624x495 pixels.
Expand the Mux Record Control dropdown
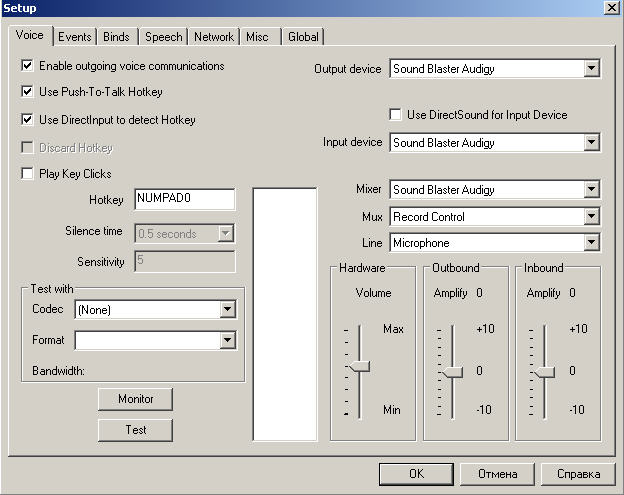click(x=591, y=216)
